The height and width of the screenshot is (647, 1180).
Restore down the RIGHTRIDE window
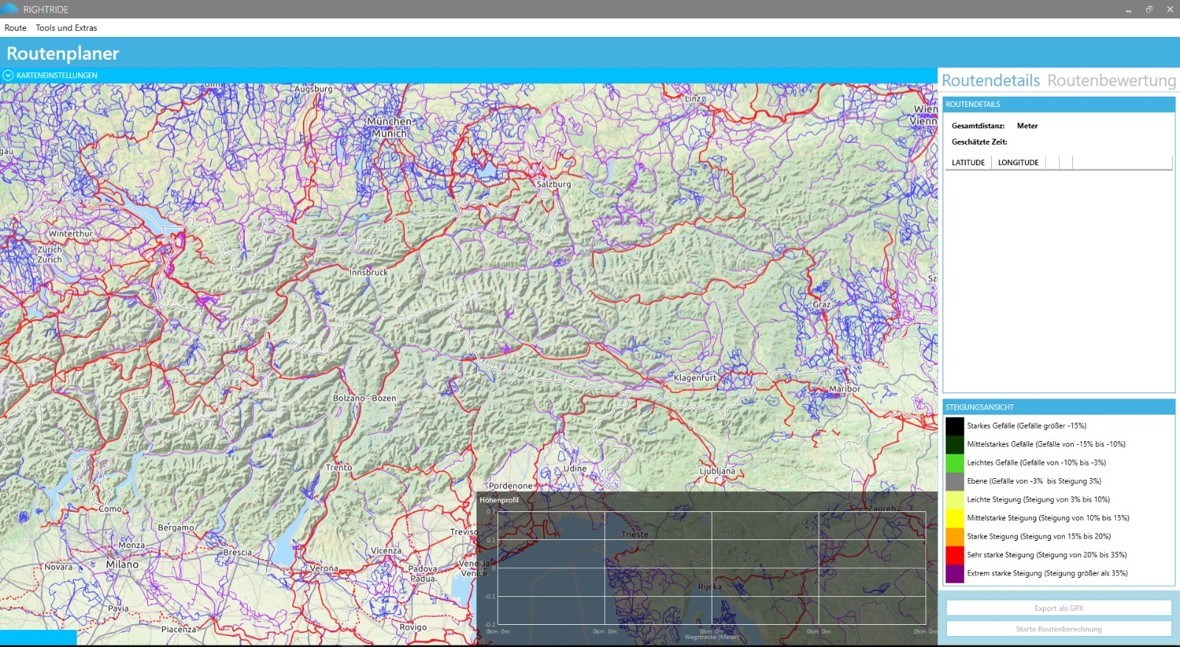[1149, 9]
